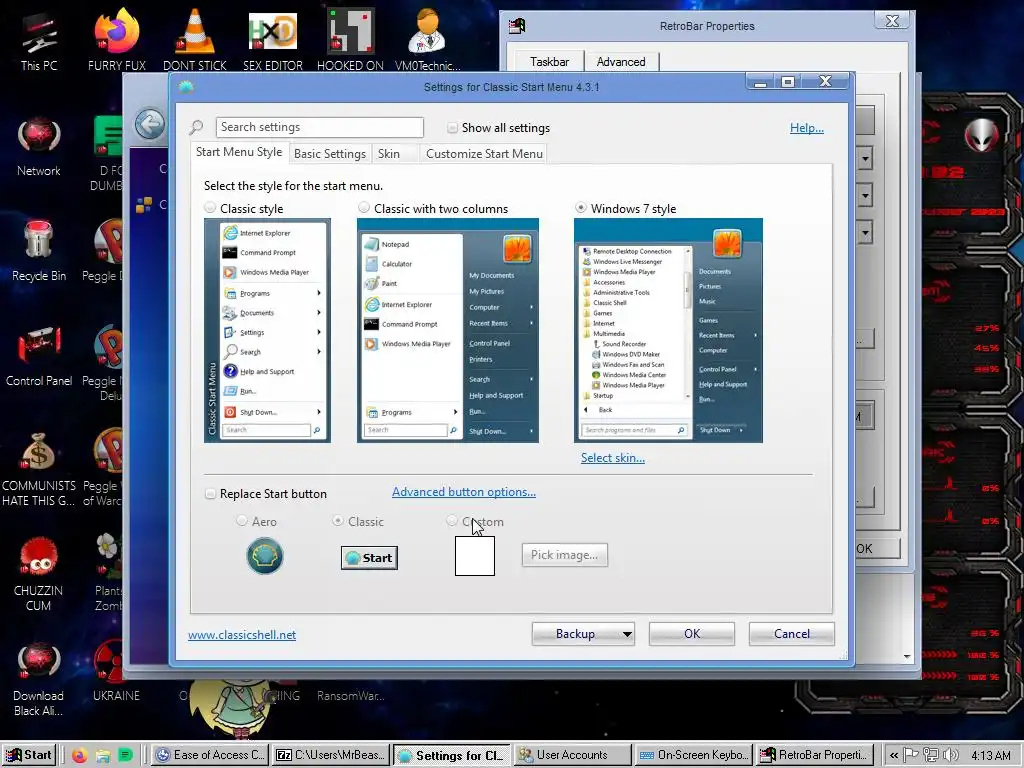This screenshot has height=768, width=1024.
Task: Choose the Custom start button radio option
Action: coord(451,520)
